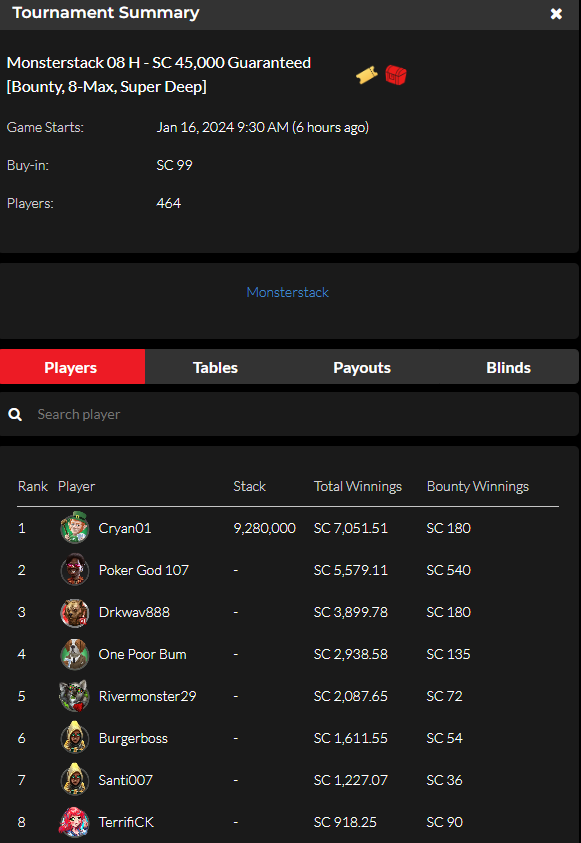Click bounty winnings SC 36

click(444, 780)
